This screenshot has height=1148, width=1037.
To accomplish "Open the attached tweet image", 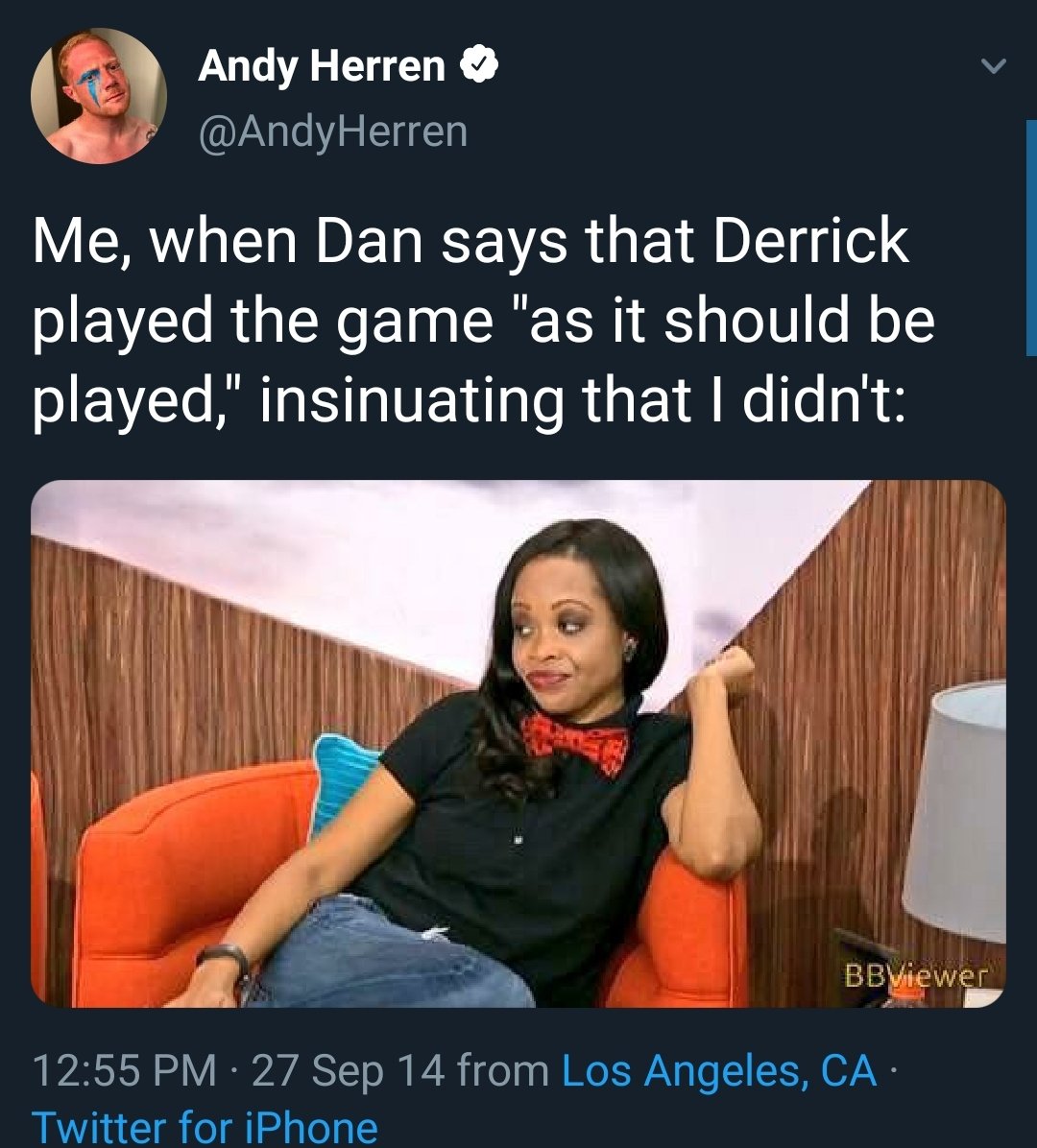I will 518,744.
